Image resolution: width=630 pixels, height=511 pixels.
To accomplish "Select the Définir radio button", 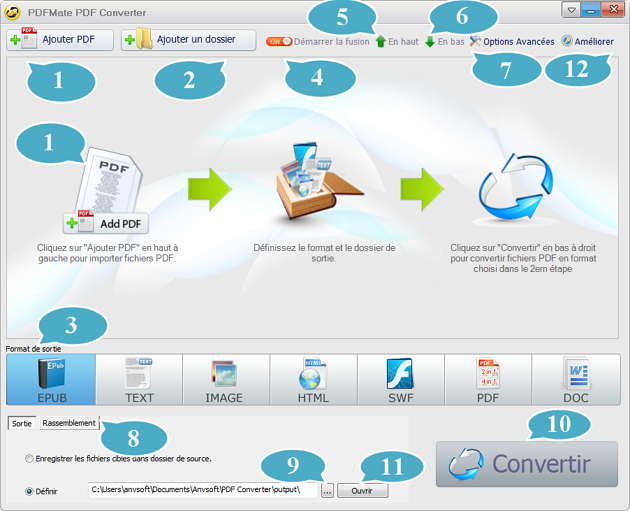I will [x=30, y=491].
